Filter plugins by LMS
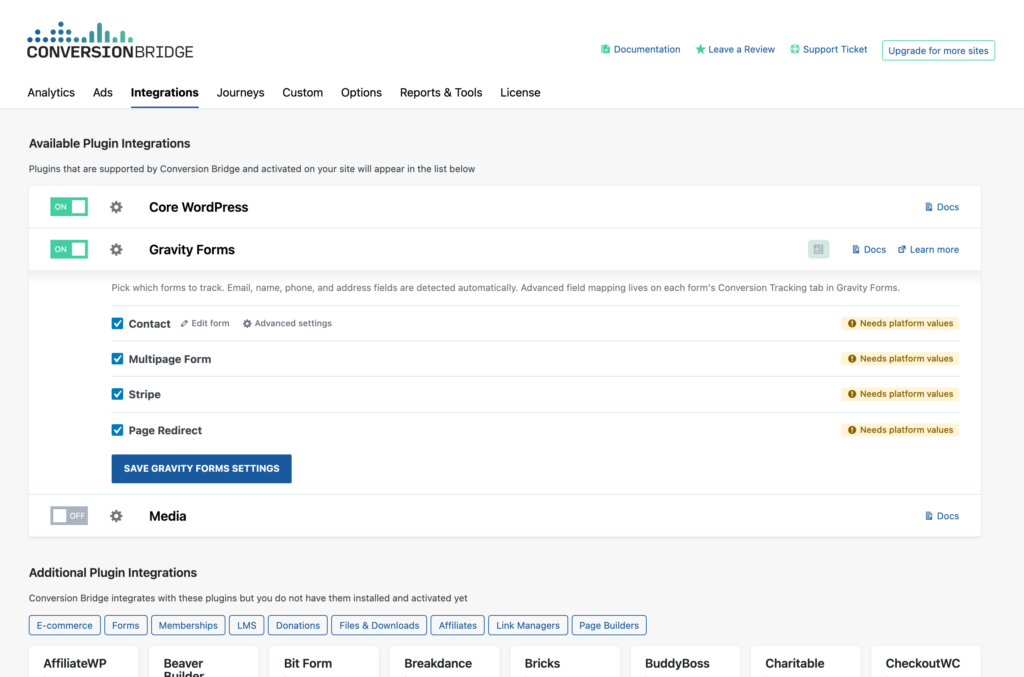Image resolution: width=1024 pixels, height=677 pixels. tap(247, 625)
